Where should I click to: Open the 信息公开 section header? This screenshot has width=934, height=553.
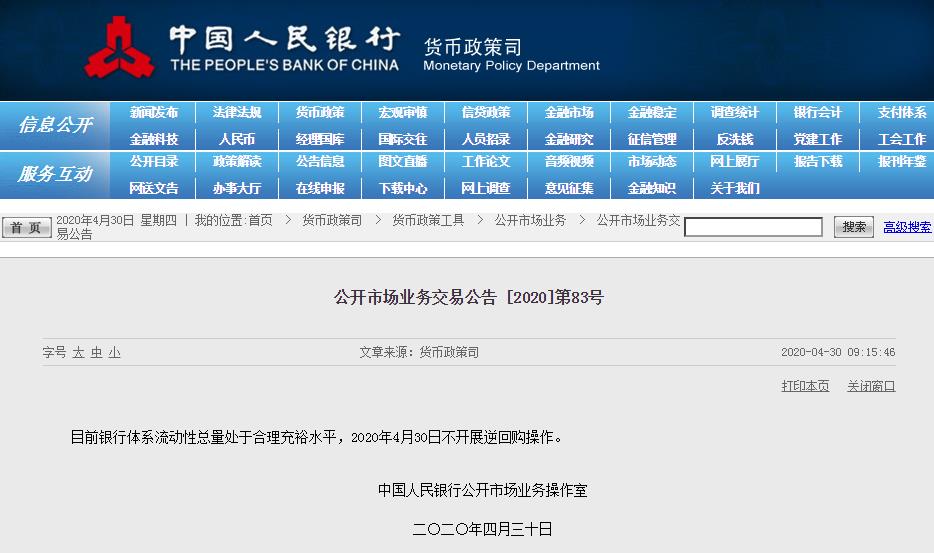55,125
